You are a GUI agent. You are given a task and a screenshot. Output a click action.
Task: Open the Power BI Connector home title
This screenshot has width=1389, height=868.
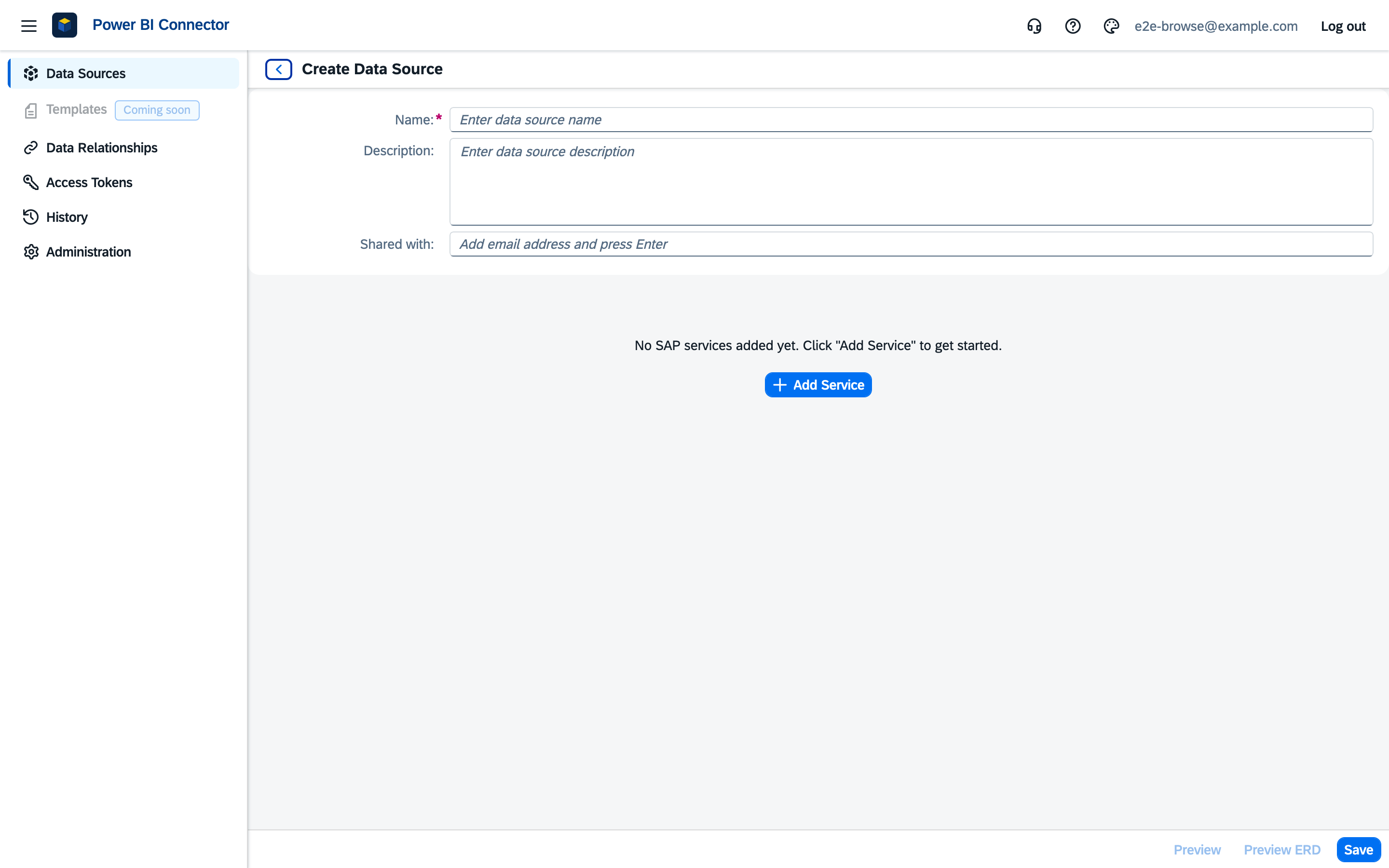point(161,25)
